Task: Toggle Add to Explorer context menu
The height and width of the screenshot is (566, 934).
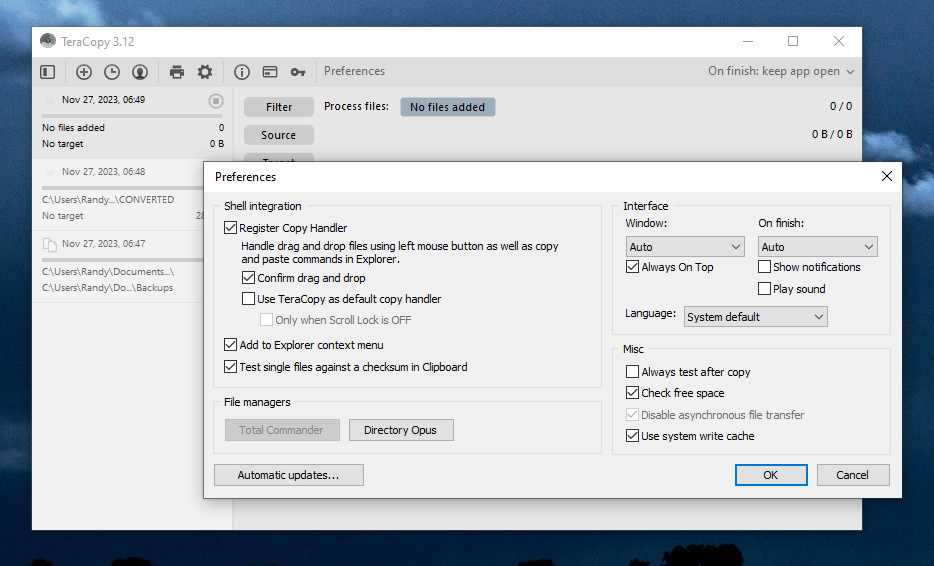Action: click(x=231, y=344)
